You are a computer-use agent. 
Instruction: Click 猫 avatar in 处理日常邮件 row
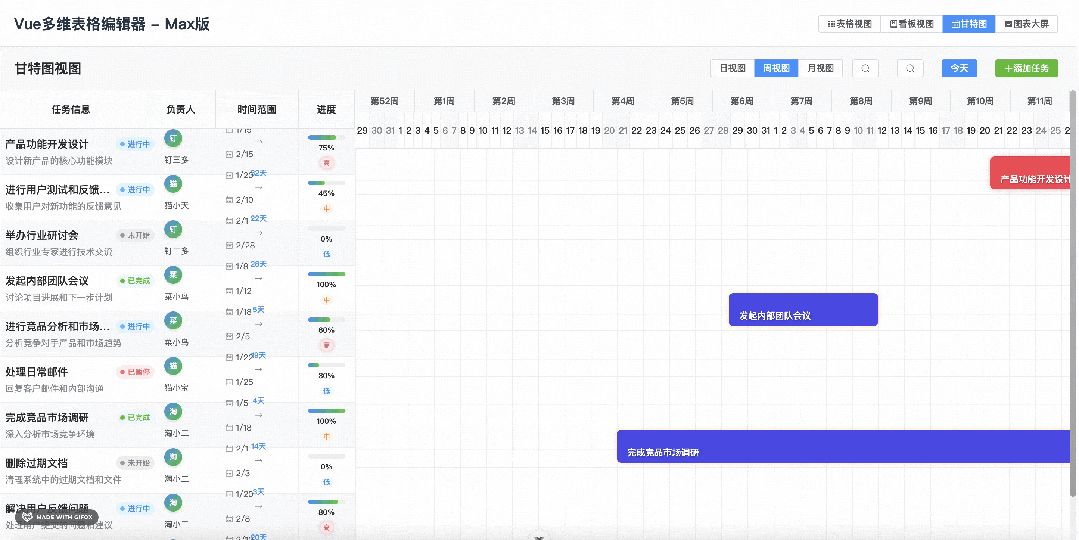click(x=173, y=365)
